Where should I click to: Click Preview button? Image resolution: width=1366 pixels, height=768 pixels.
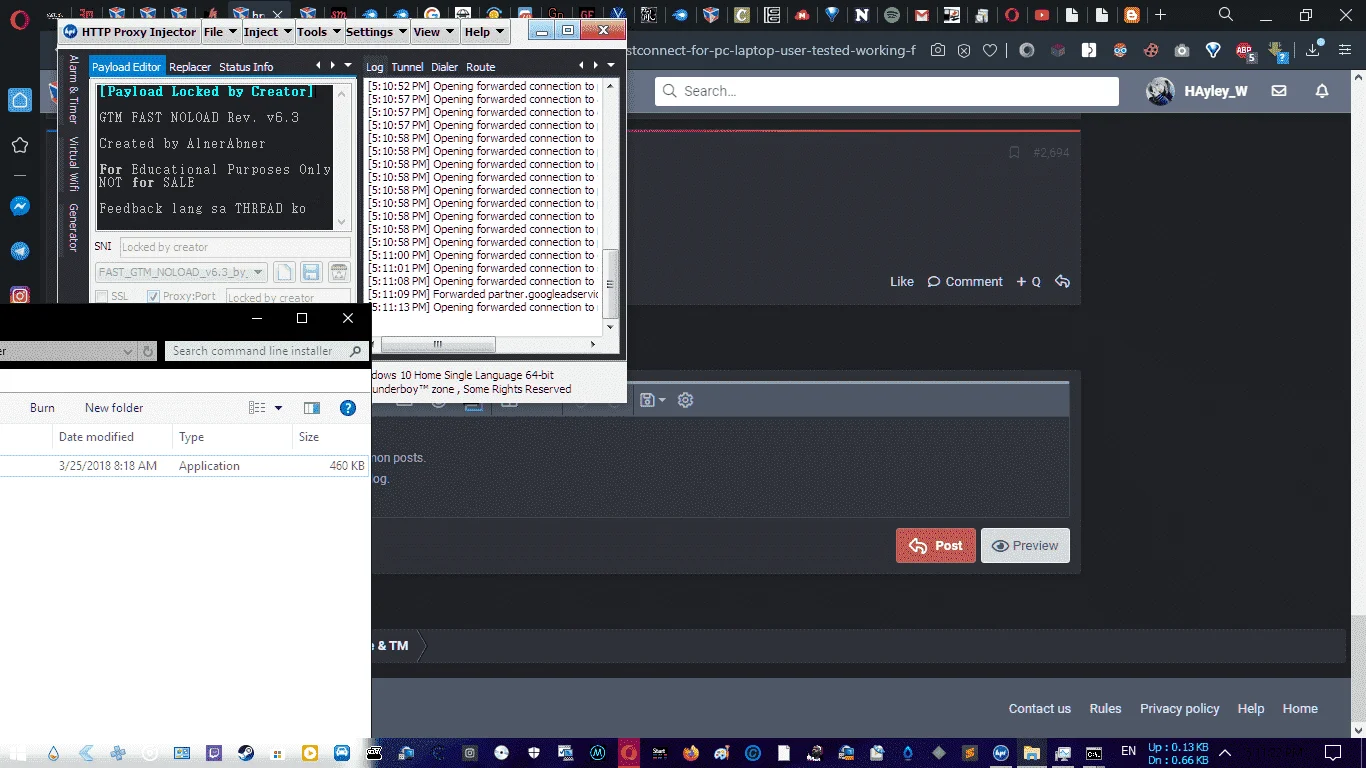tap(1025, 545)
